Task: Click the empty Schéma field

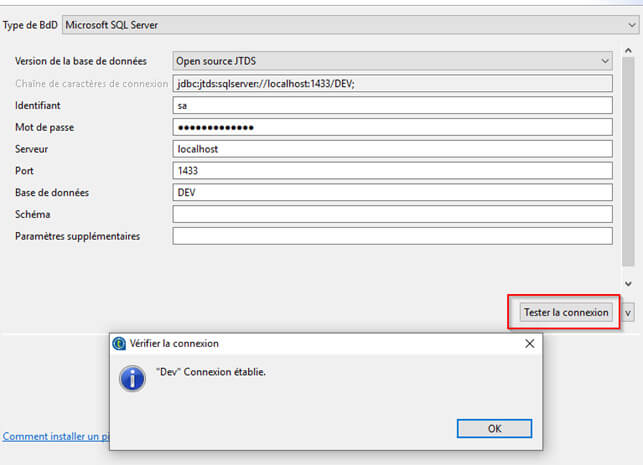Action: [x=392, y=214]
